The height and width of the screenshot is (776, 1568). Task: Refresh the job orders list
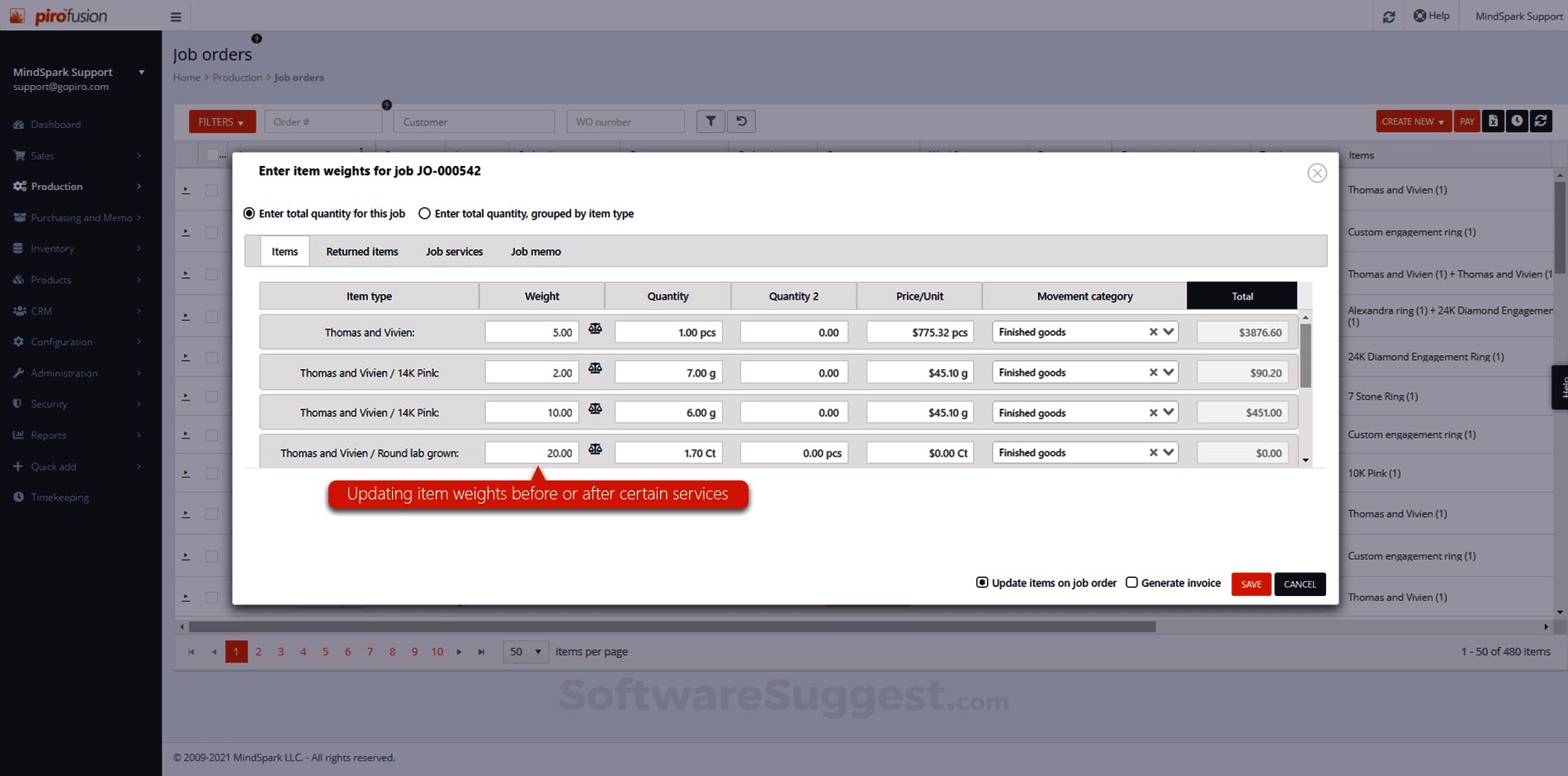(x=1541, y=121)
